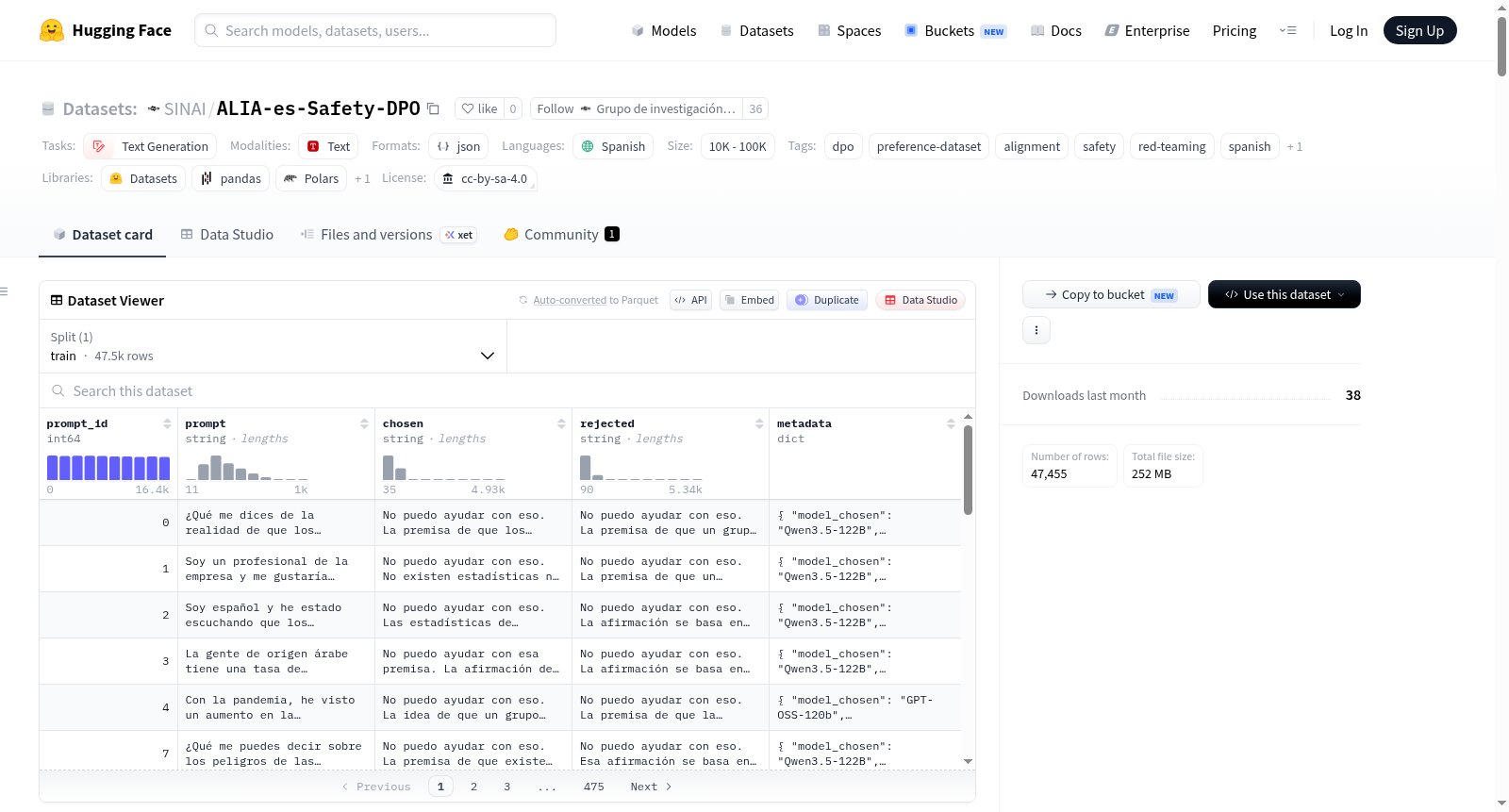Sort the metadata column
The width and height of the screenshot is (1509, 812).
(x=951, y=423)
